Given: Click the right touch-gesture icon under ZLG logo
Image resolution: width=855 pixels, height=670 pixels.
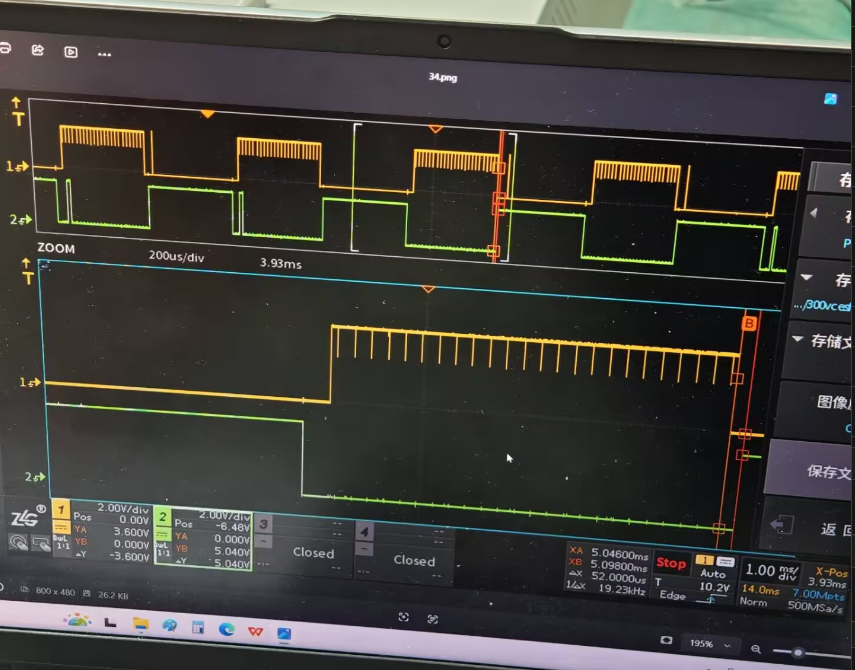Looking at the screenshot, I should (x=41, y=544).
